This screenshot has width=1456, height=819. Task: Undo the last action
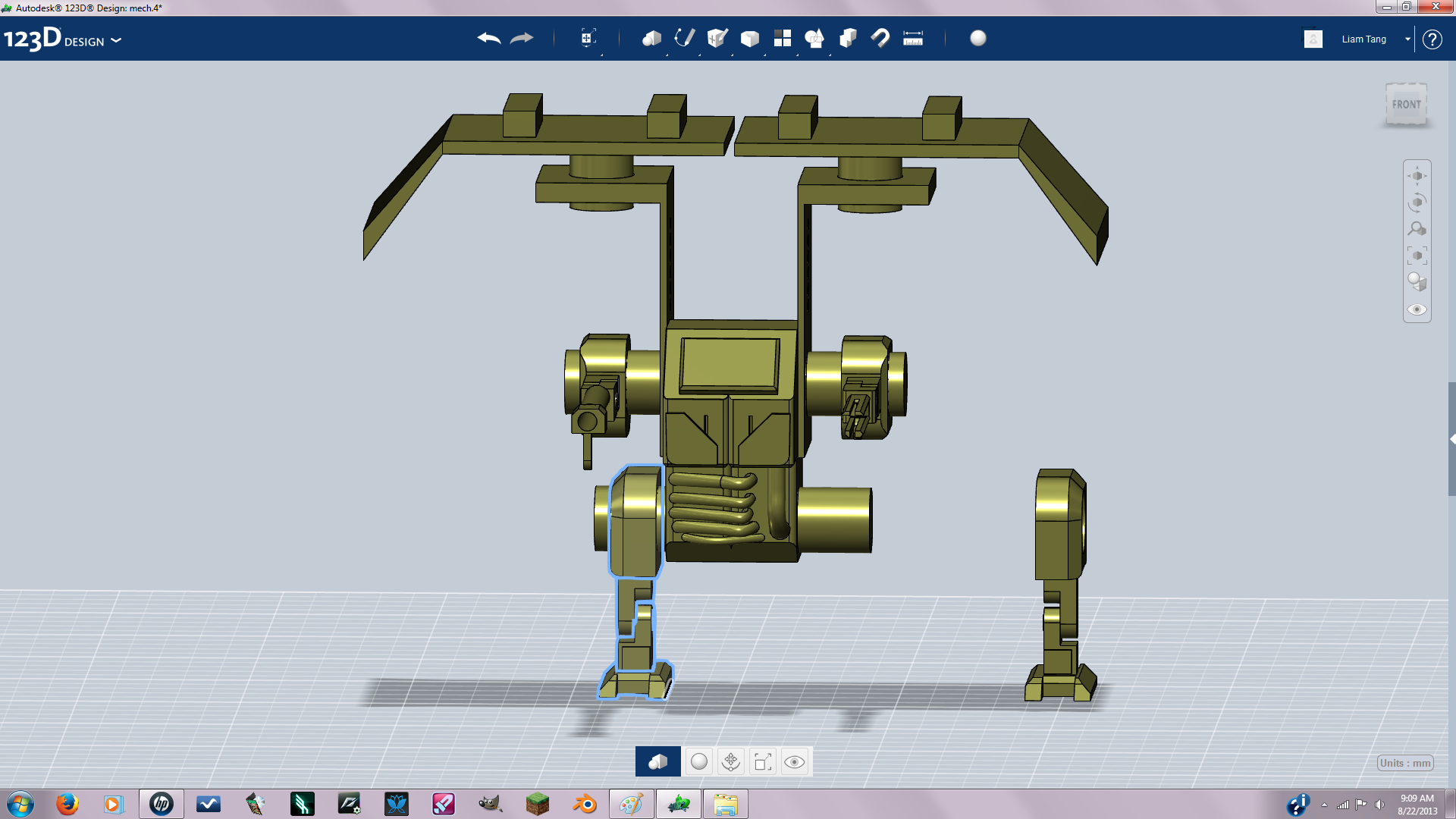489,38
